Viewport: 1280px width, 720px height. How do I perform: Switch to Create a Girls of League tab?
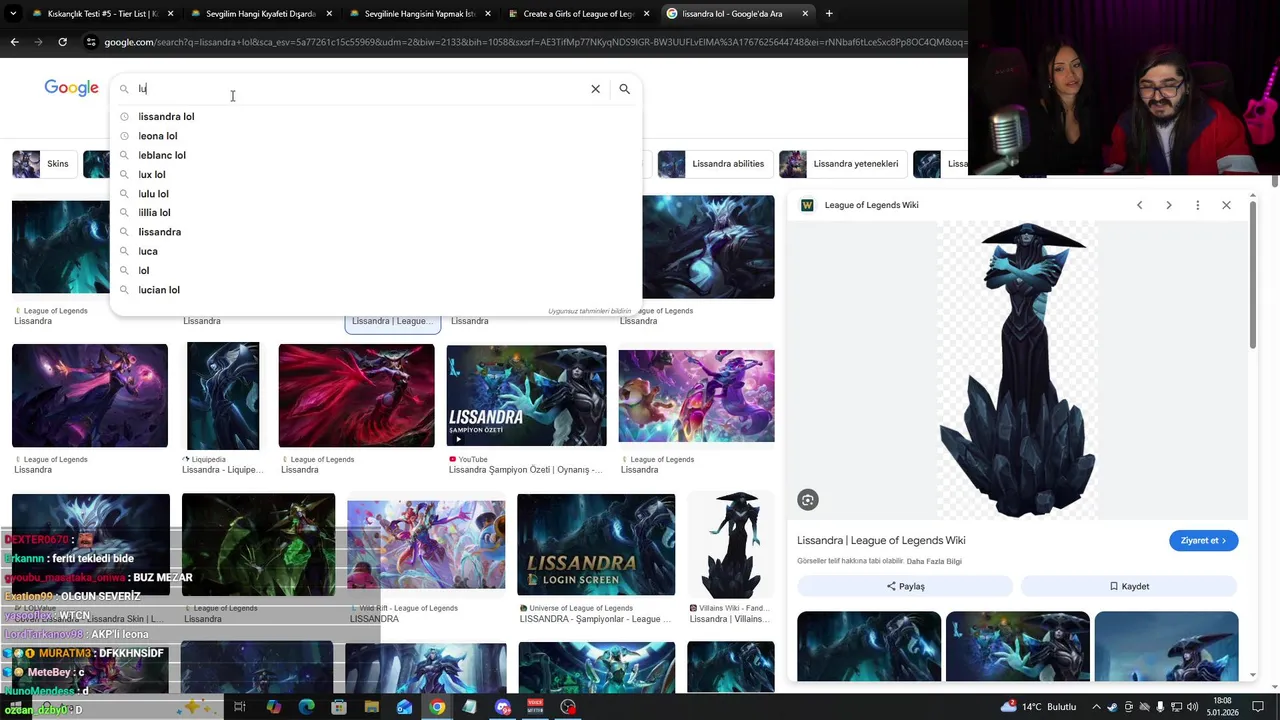coord(580,14)
